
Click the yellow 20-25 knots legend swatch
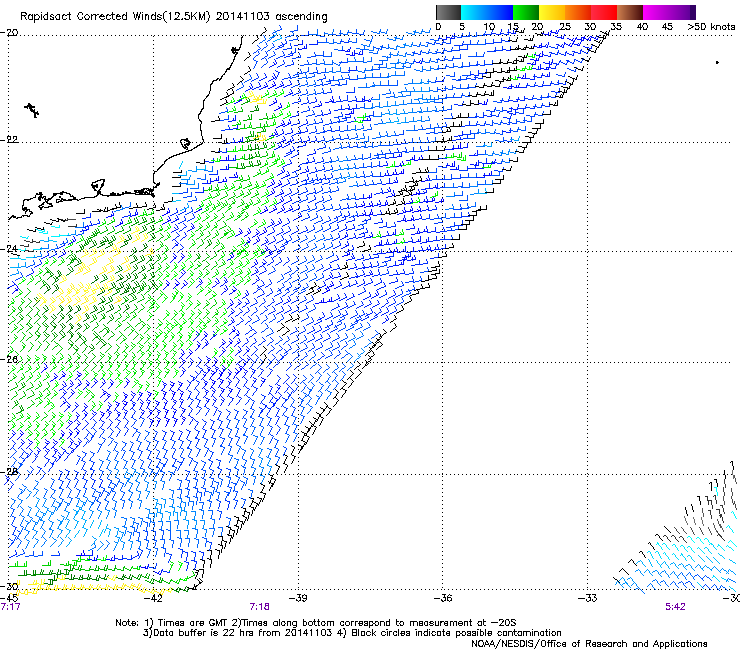[552, 12]
